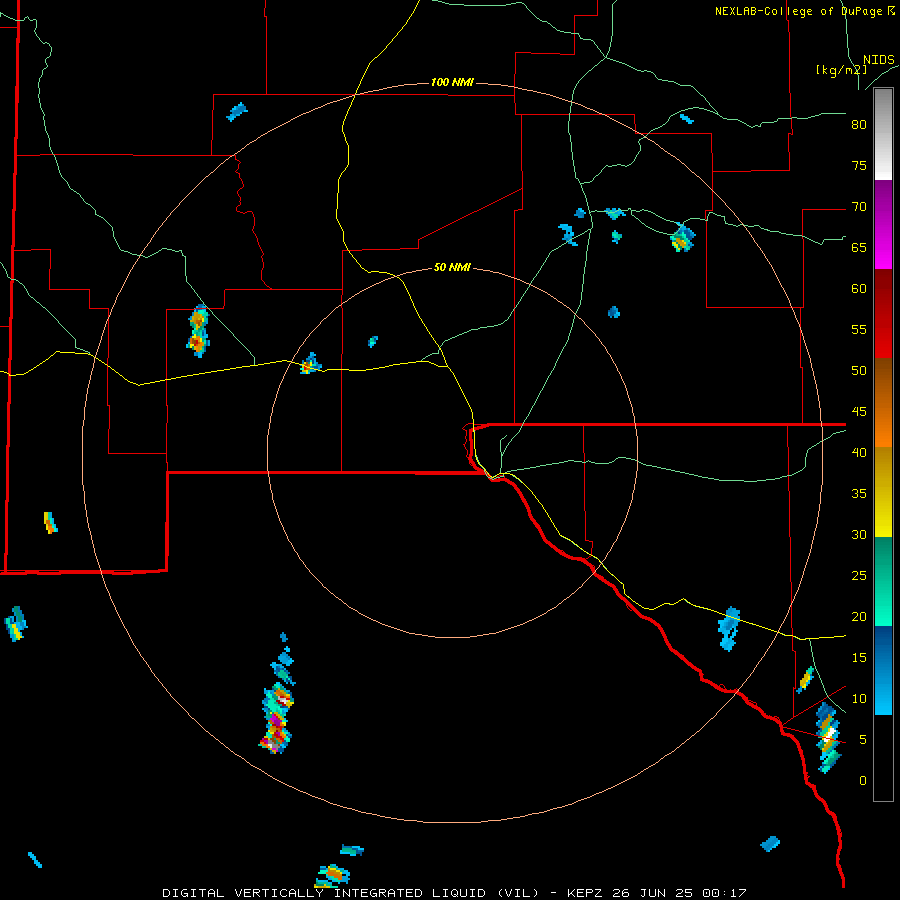This screenshot has height=900, width=900.
Task: Click the NIDS label above the scale
Action: (x=878, y=60)
